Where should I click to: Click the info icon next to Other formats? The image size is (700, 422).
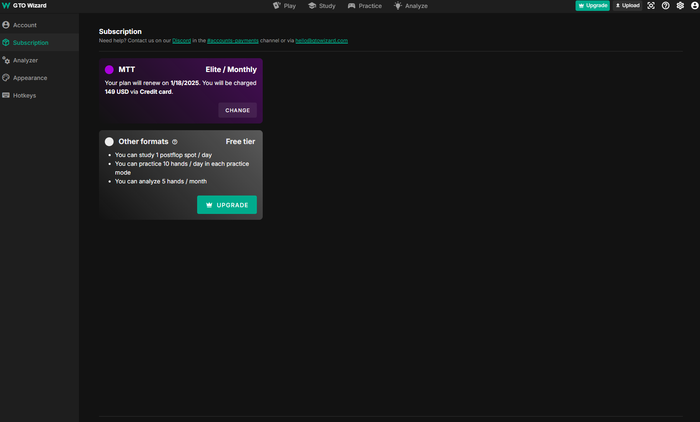(175, 142)
